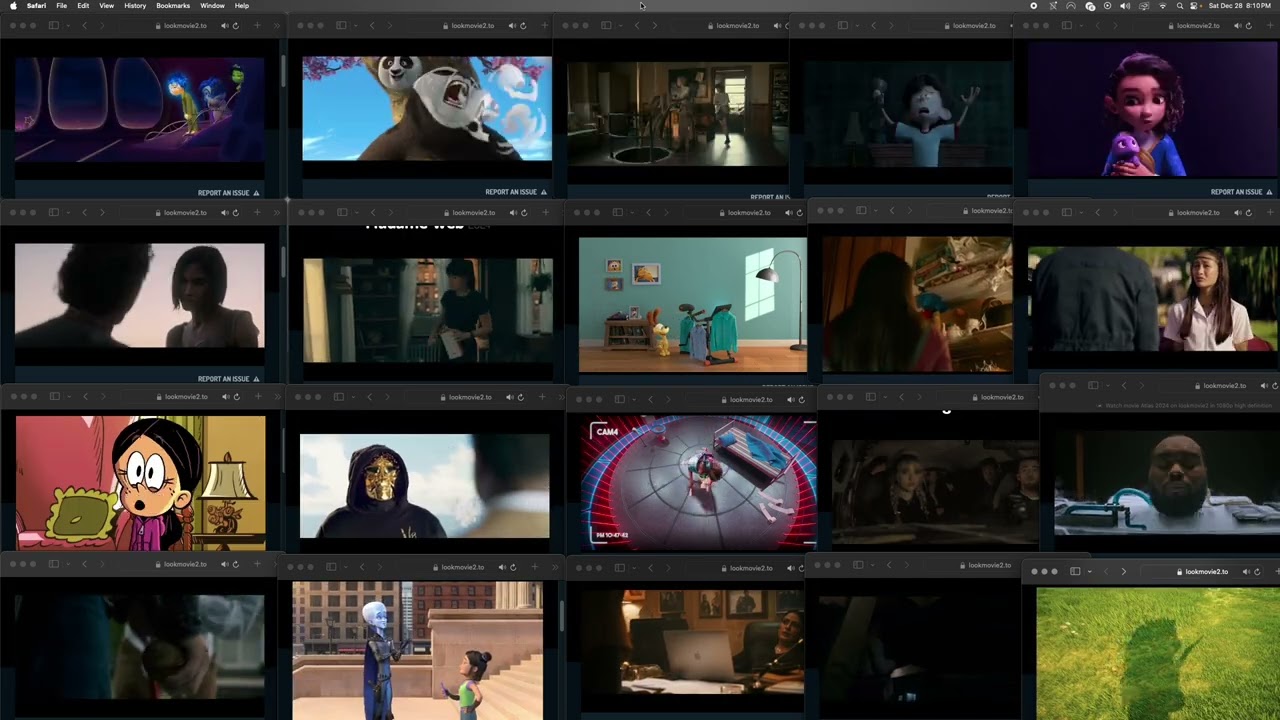The height and width of the screenshot is (720, 1280).
Task: Open the Bookmarks menu
Action: point(173,6)
